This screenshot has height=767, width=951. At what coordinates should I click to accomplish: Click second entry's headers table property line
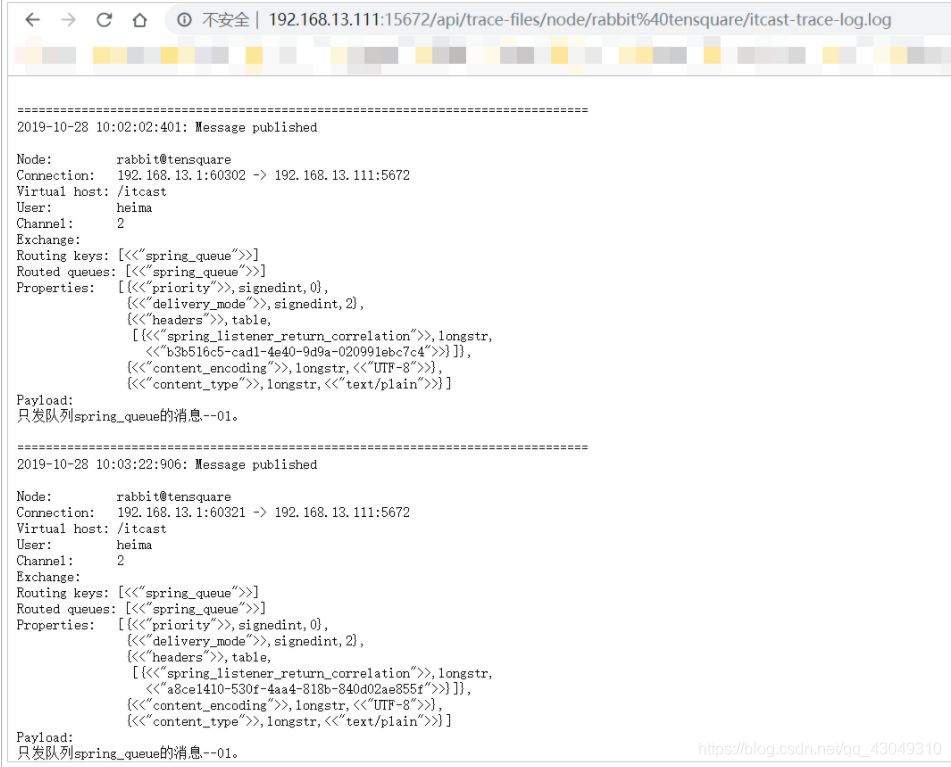(199, 657)
